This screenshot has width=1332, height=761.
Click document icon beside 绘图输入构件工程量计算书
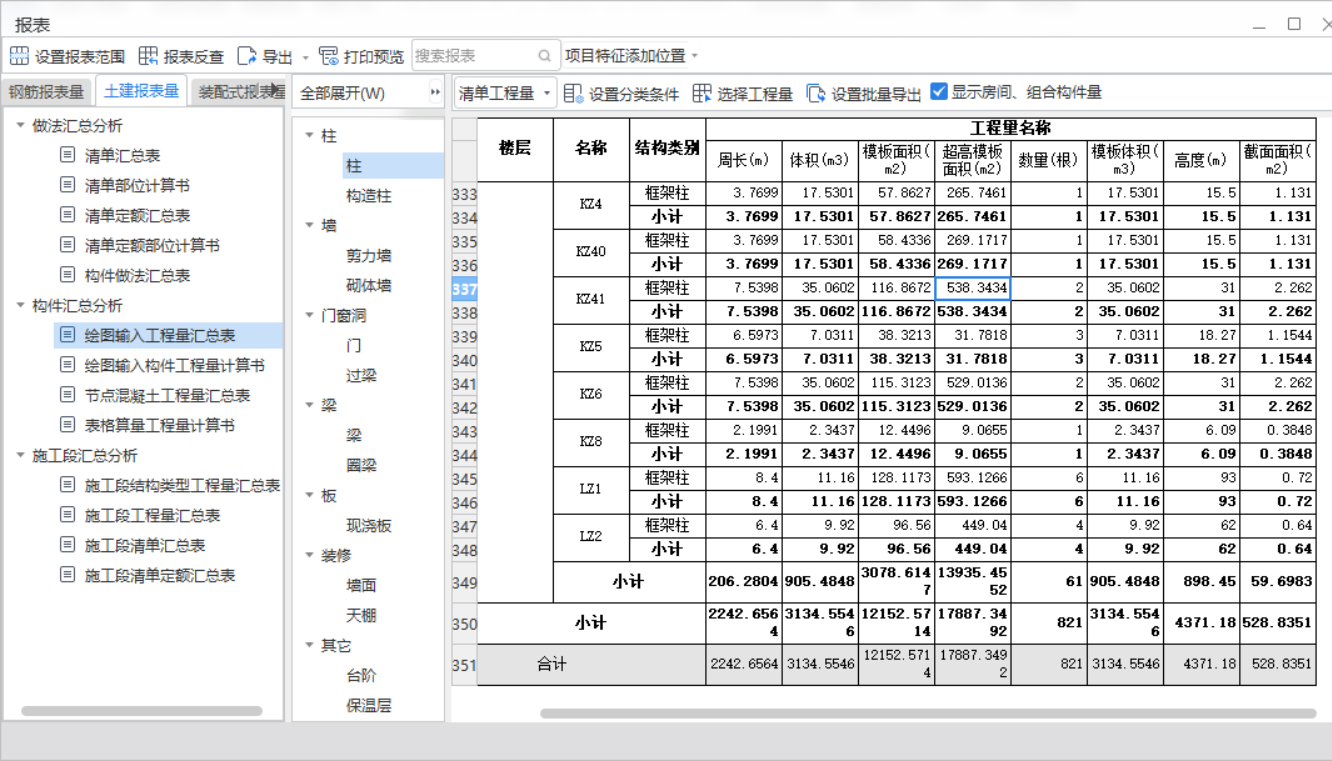(67, 365)
